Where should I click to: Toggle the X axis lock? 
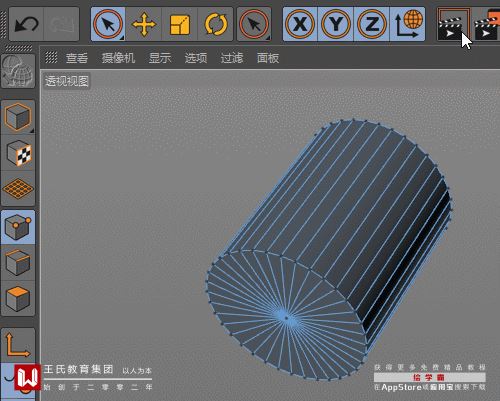click(300, 24)
